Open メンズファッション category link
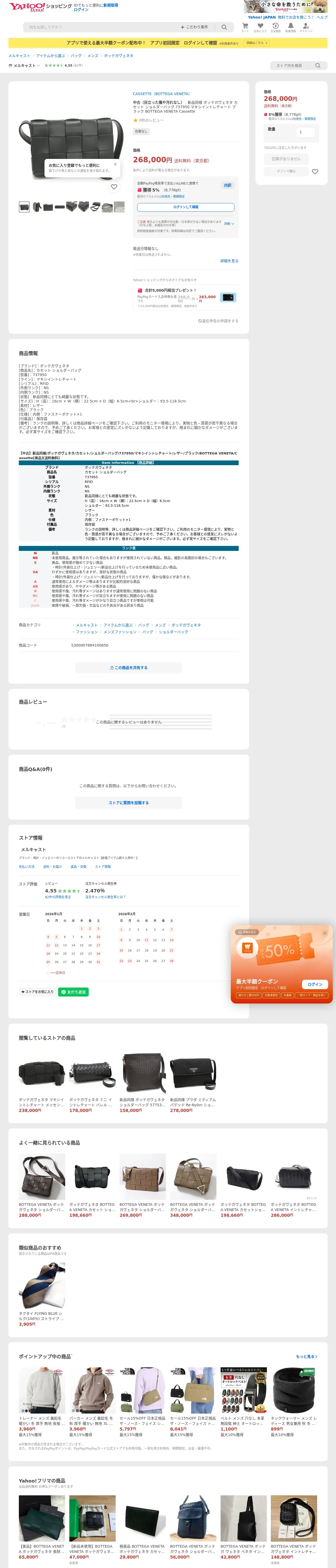Viewport: 336px width, 1568px height. (120, 632)
